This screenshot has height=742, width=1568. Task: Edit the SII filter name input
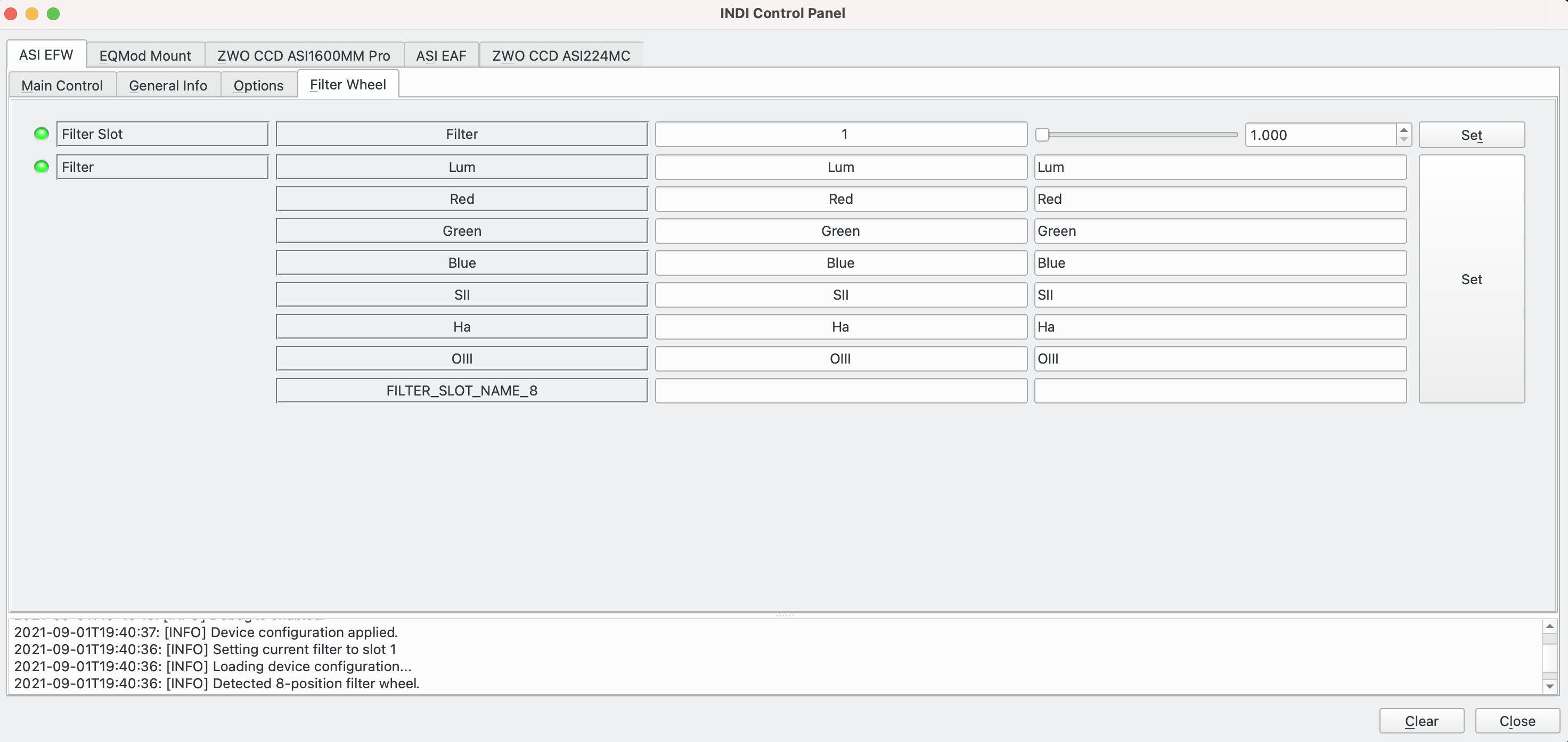(x=1220, y=294)
